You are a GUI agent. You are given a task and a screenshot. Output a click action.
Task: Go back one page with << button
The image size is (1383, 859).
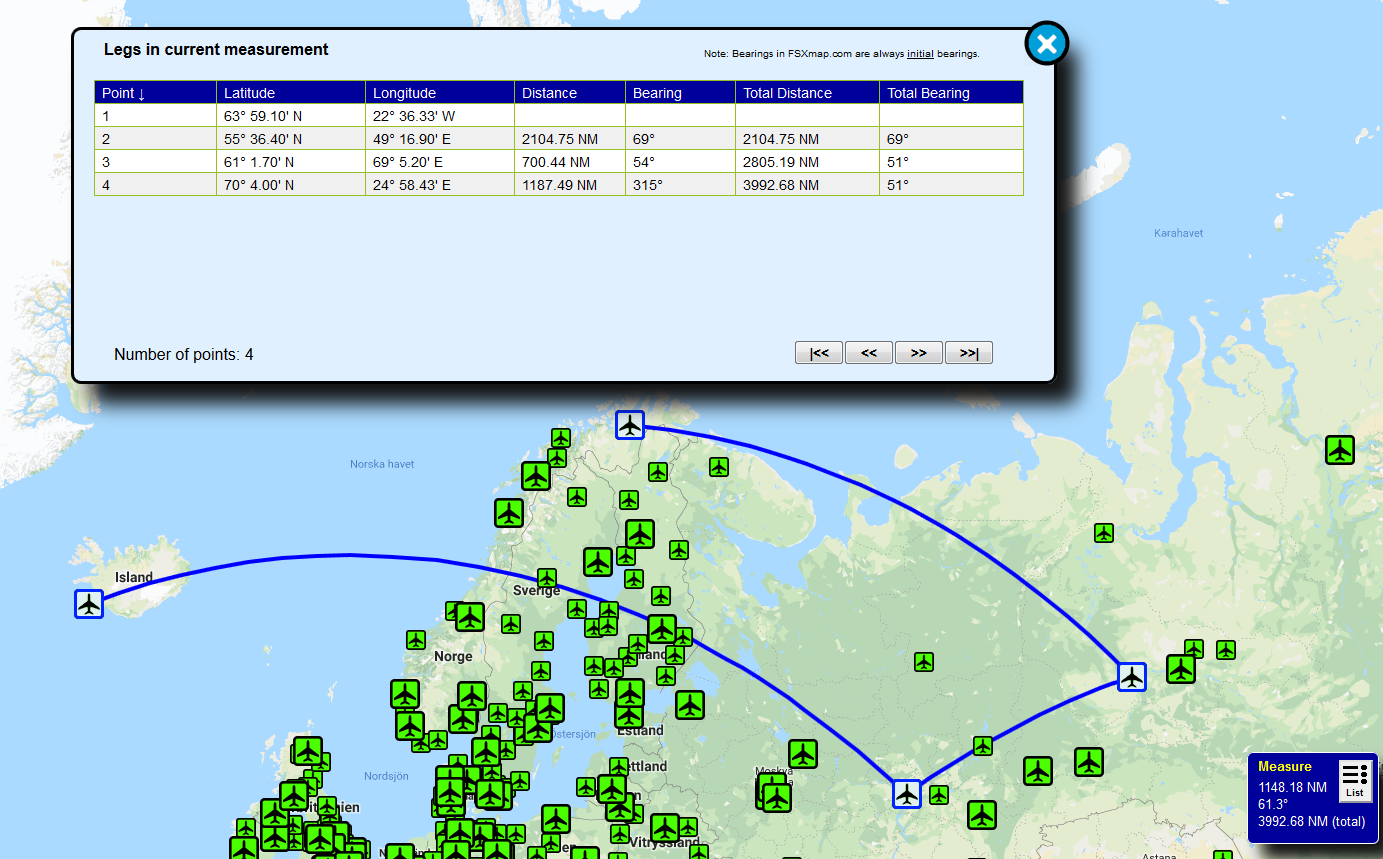click(x=869, y=353)
